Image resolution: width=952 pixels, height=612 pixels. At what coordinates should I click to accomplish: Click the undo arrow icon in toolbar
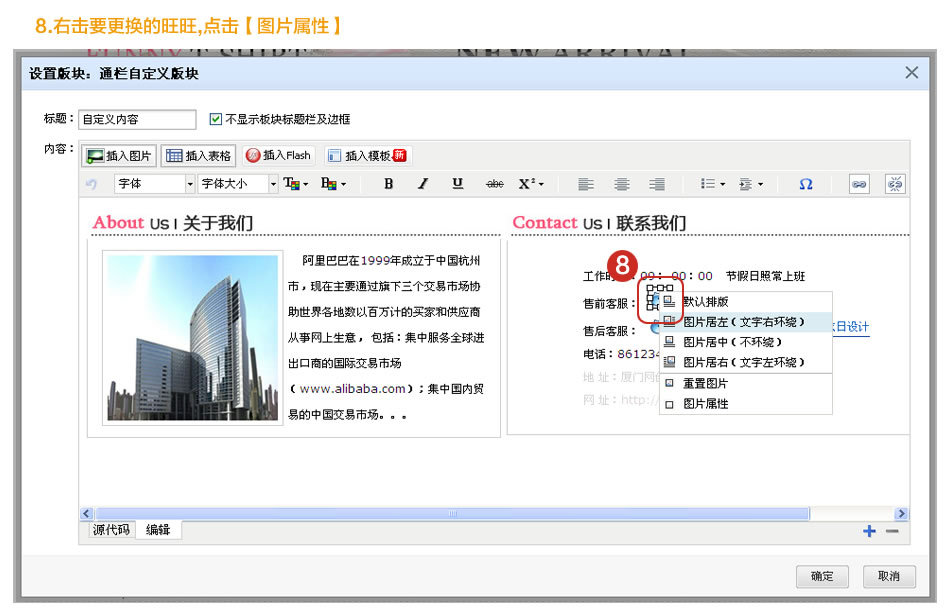point(92,184)
